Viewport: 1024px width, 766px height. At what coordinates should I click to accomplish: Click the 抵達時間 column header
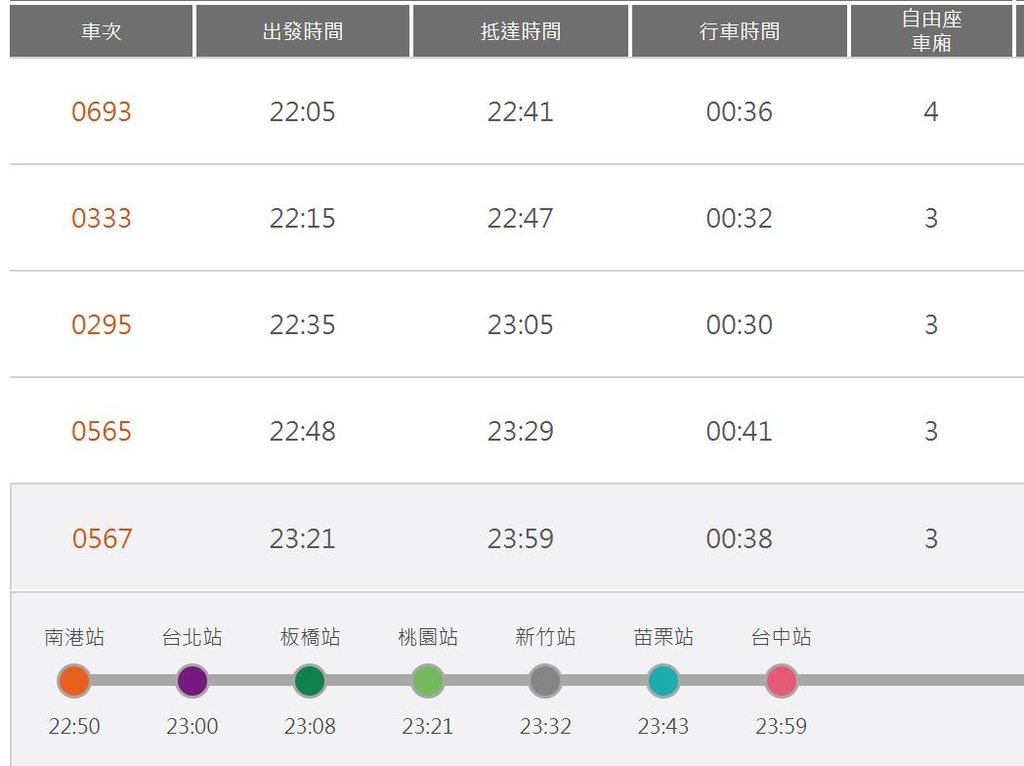coord(520,31)
